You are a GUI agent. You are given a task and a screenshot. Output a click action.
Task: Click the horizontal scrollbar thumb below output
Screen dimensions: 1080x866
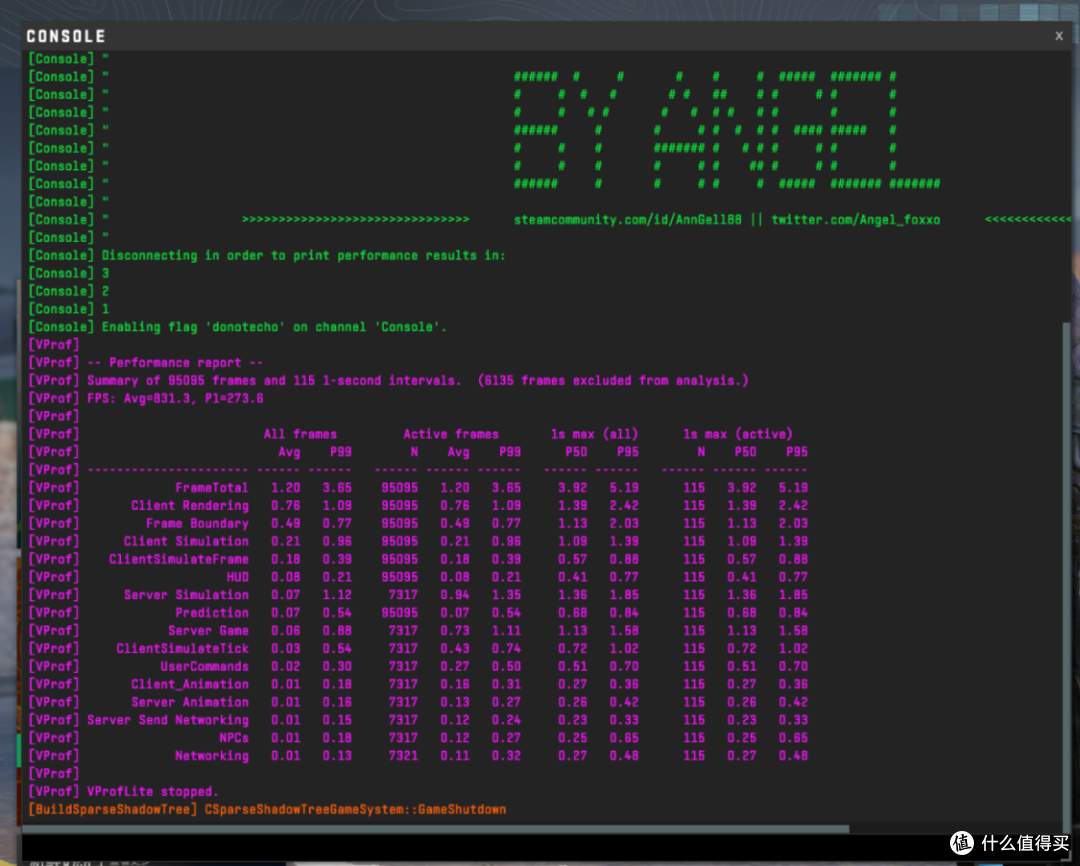point(436,829)
